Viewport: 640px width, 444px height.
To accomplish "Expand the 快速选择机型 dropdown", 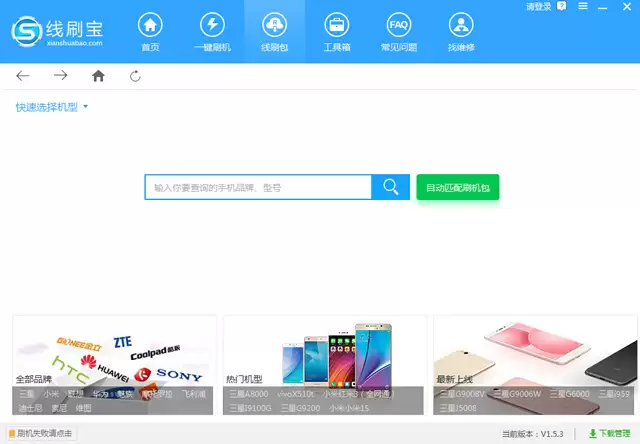I will coord(51,107).
